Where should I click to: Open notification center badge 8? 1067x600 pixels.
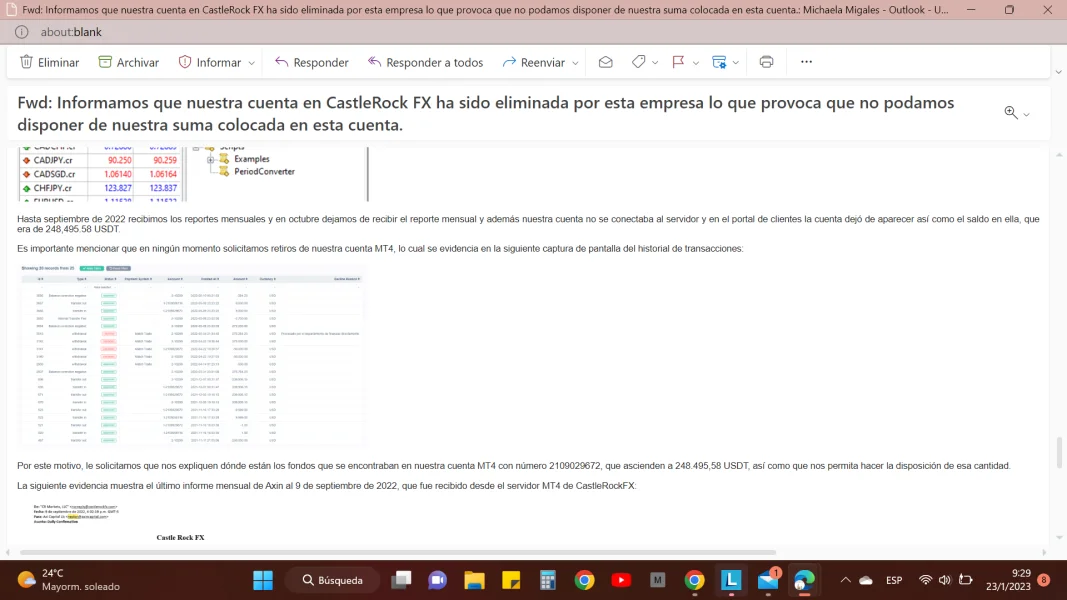coord(1044,580)
